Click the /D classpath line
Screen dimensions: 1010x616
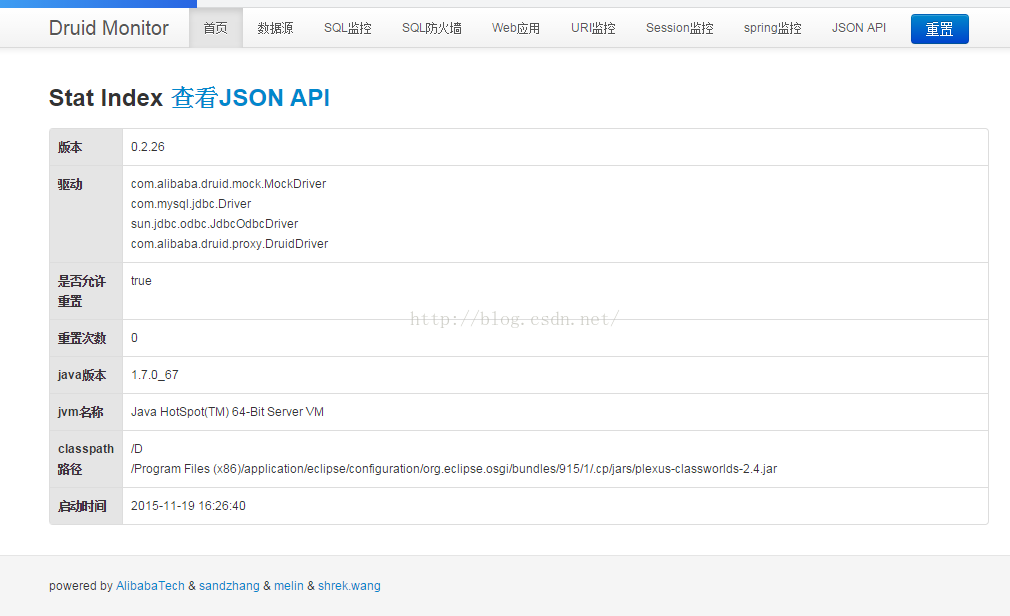pos(137,448)
